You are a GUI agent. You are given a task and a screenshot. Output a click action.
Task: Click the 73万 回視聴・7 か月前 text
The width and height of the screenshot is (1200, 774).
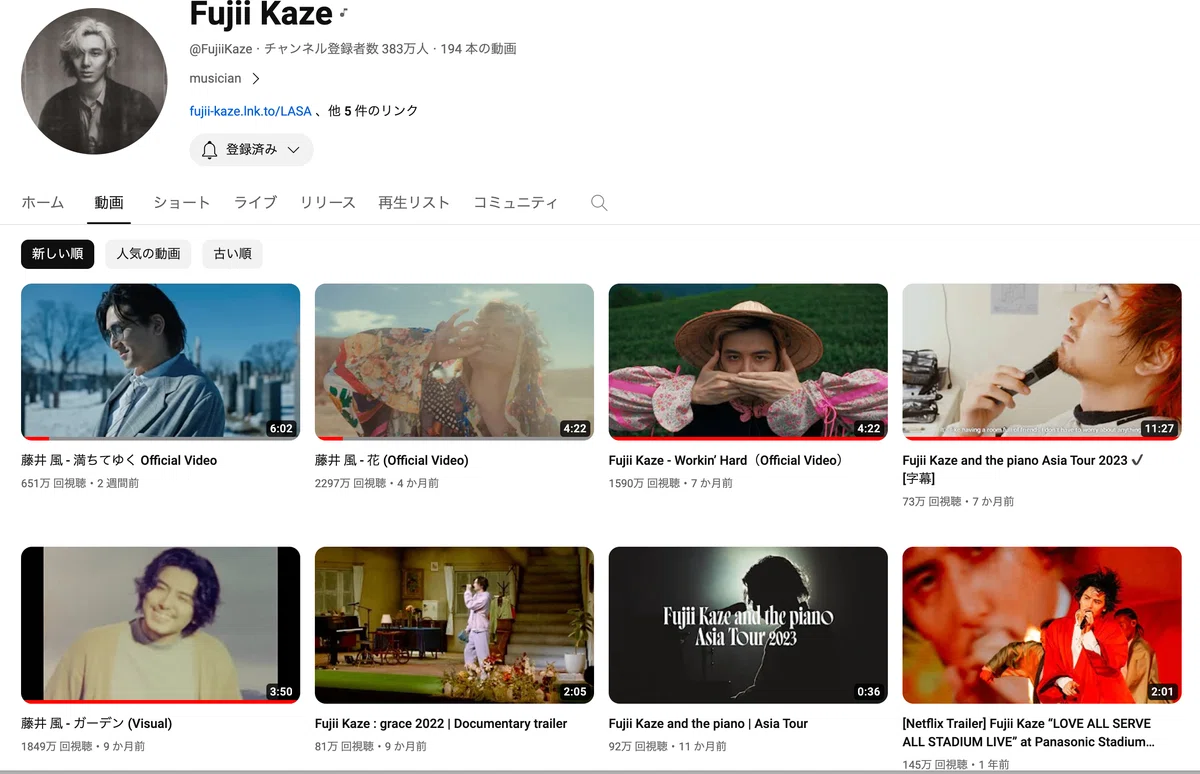click(x=958, y=502)
